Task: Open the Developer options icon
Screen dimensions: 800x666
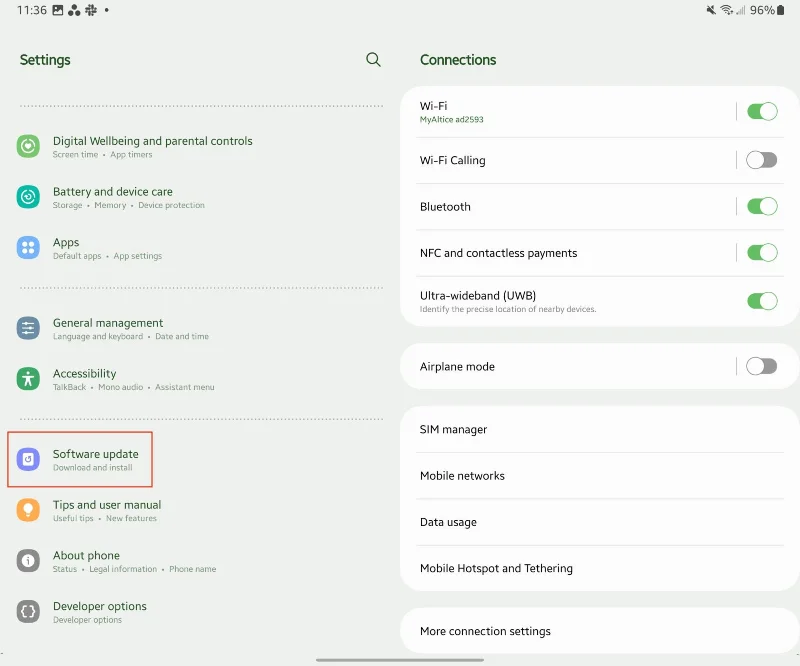Action: tap(28, 613)
